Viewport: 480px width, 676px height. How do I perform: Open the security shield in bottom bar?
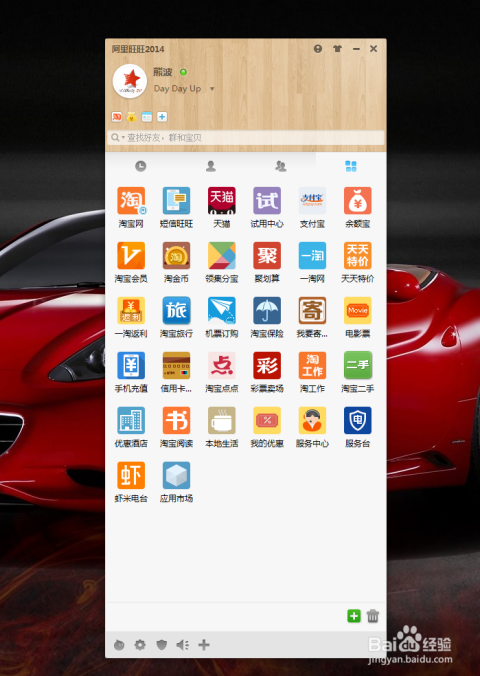point(161,645)
